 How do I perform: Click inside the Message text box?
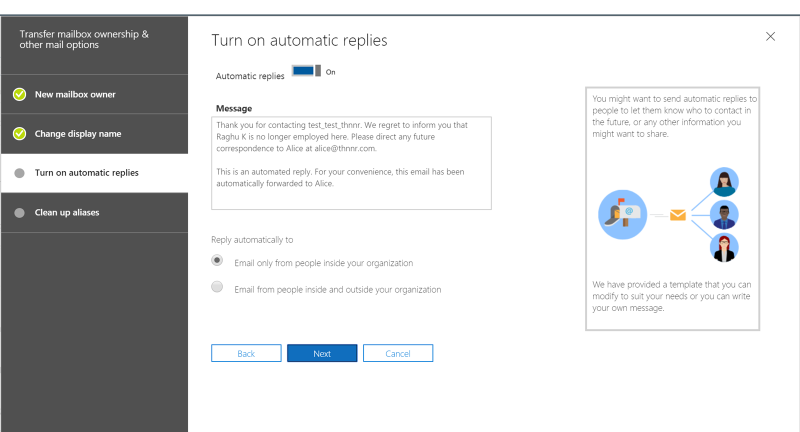pos(352,163)
